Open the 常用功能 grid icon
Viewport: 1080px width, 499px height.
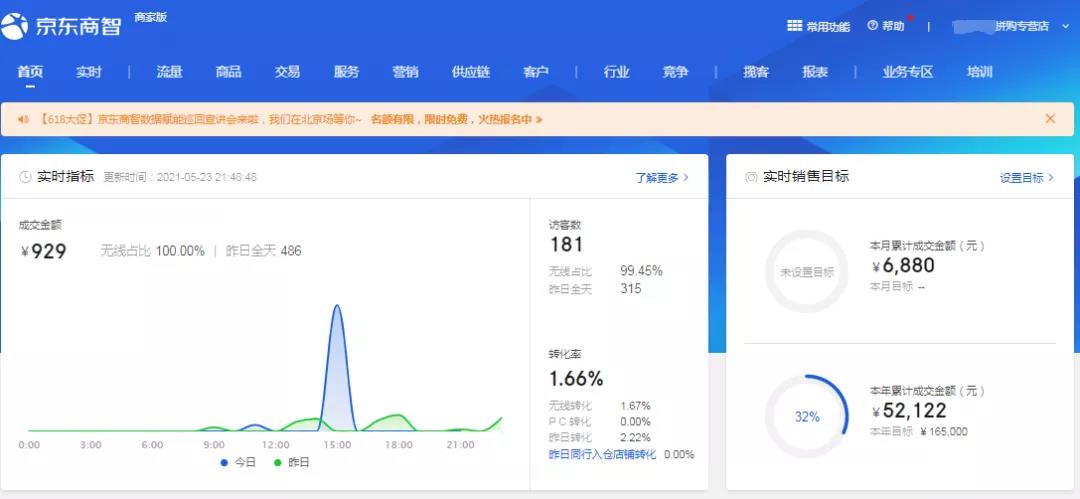(794, 26)
